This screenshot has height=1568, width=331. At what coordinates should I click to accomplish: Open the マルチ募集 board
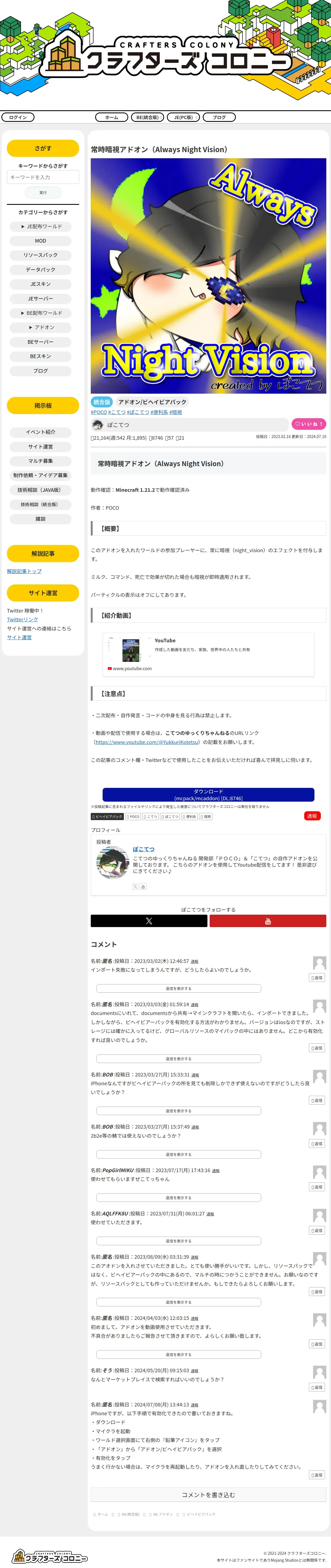point(40,461)
